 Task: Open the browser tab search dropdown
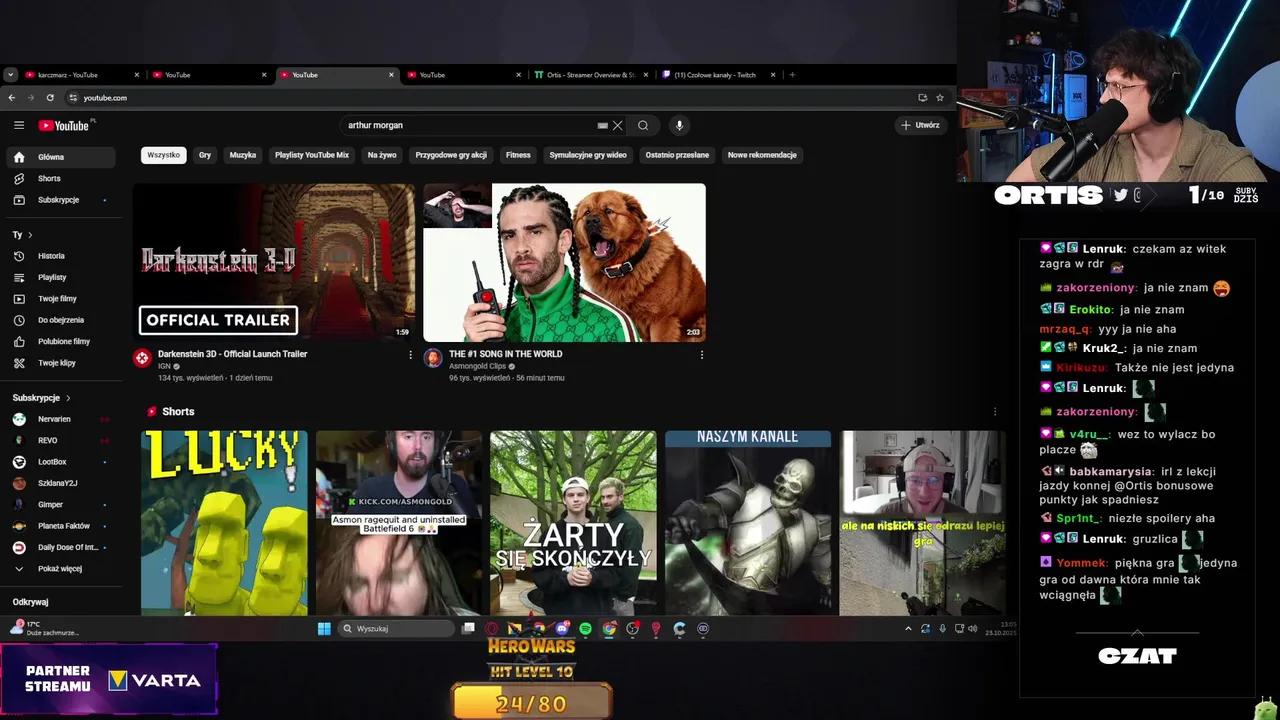pyautogui.click(x=10, y=75)
